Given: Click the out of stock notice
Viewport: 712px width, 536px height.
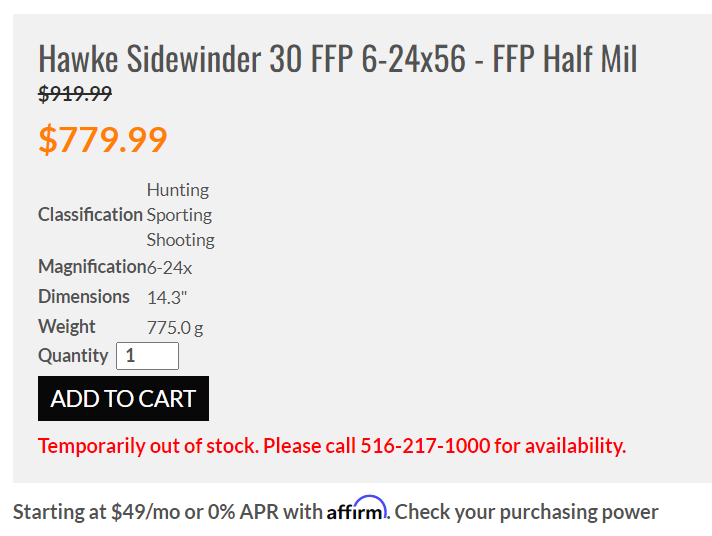Looking at the screenshot, I should pyautogui.click(x=332, y=446).
